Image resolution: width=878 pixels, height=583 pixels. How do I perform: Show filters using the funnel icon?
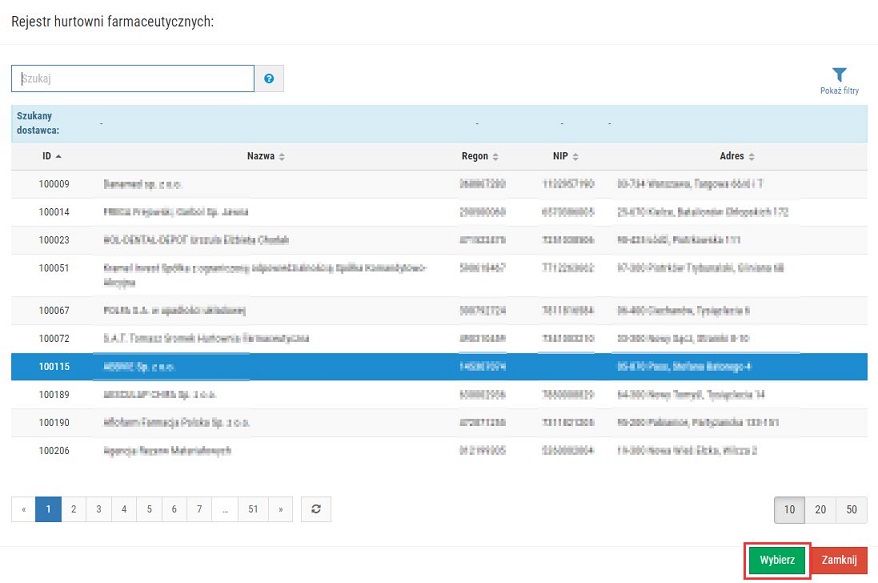click(x=839, y=81)
